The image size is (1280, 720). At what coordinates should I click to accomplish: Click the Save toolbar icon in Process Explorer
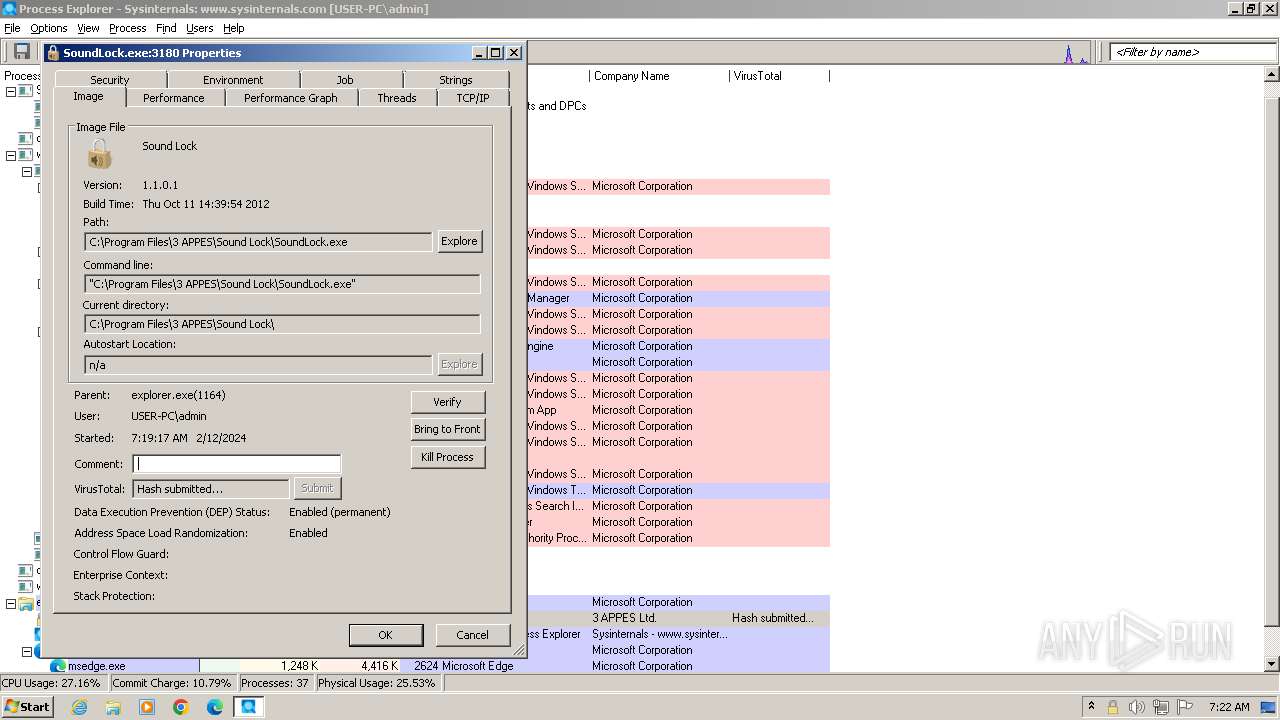point(21,52)
